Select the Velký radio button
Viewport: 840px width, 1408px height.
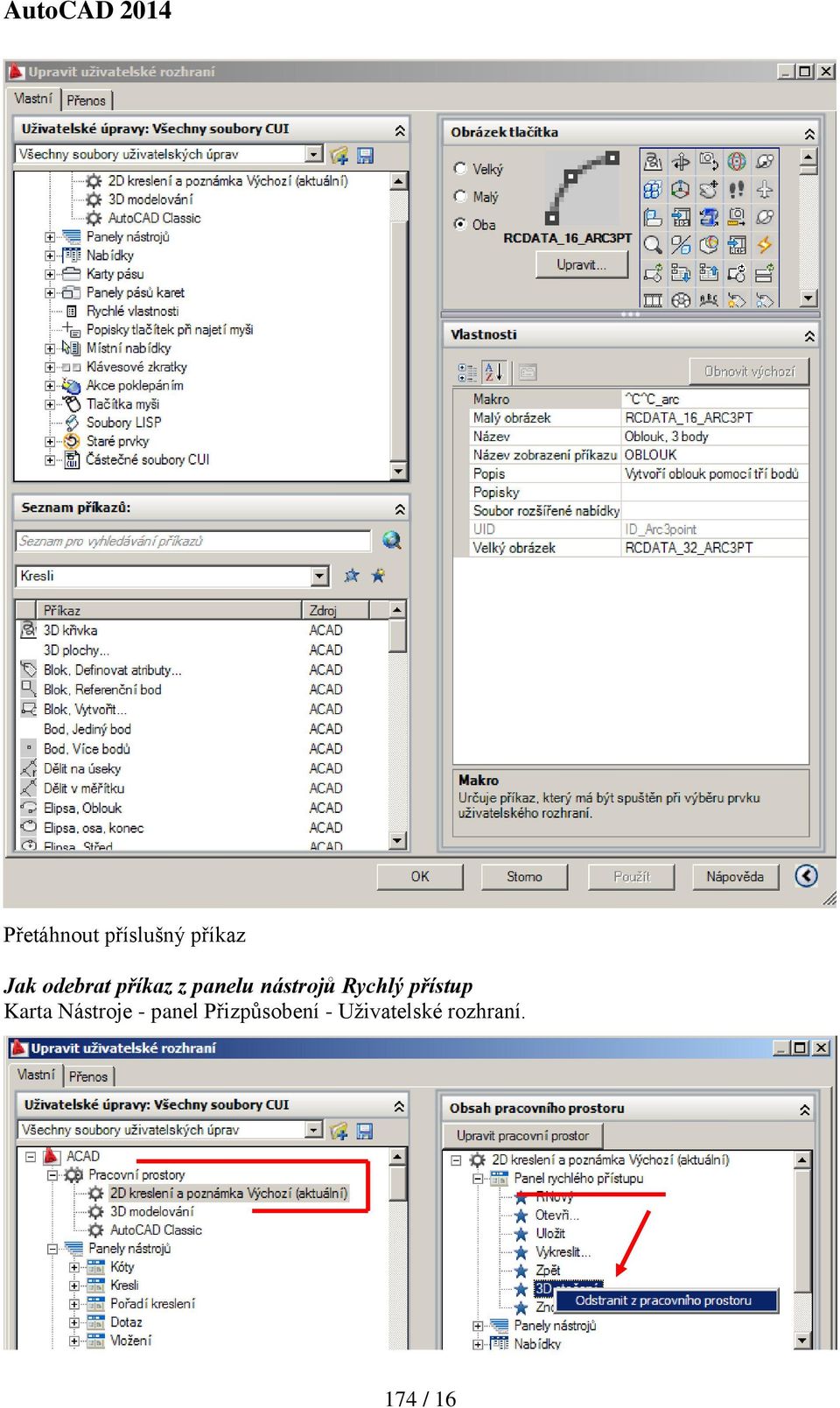click(460, 168)
